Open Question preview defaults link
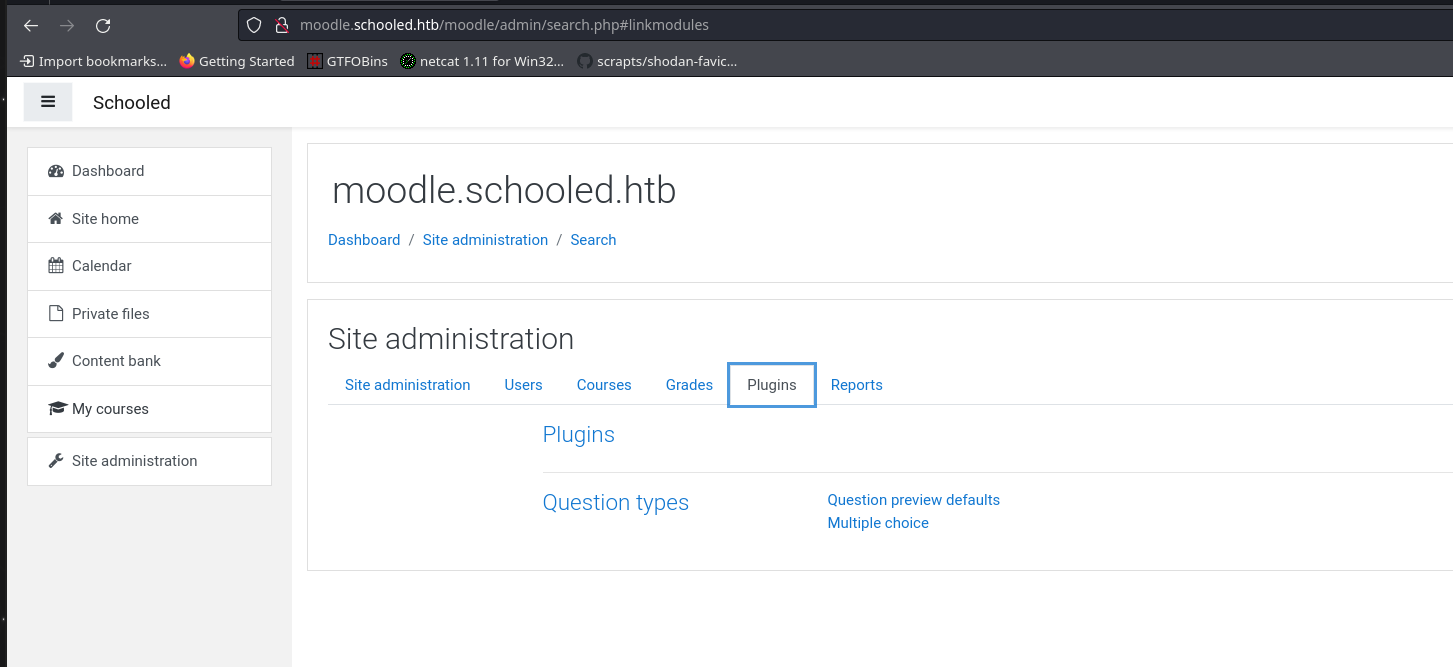 tap(914, 500)
